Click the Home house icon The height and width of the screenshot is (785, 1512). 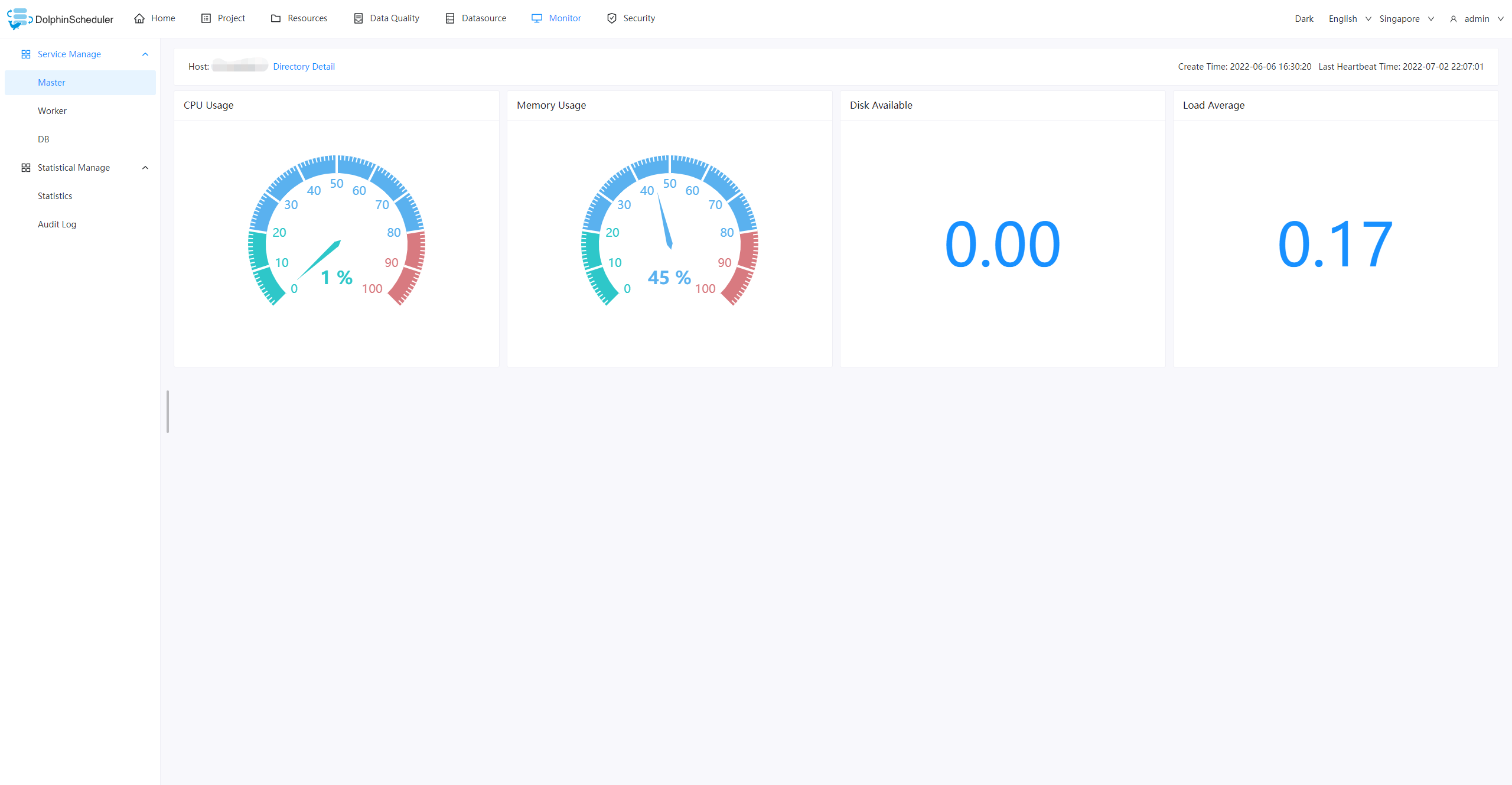139,18
